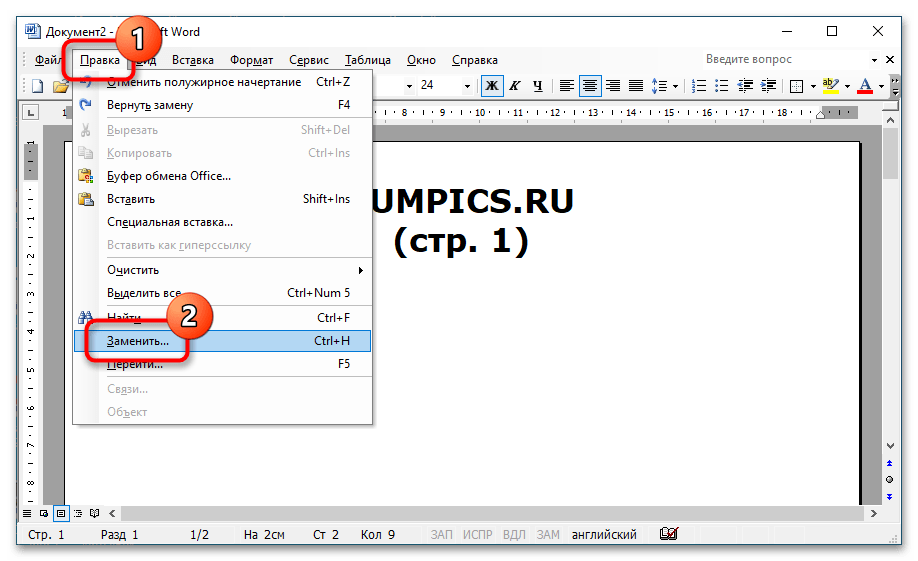Click horizontal scrollbar left arrow
918x561 pixels.
(x=112, y=514)
